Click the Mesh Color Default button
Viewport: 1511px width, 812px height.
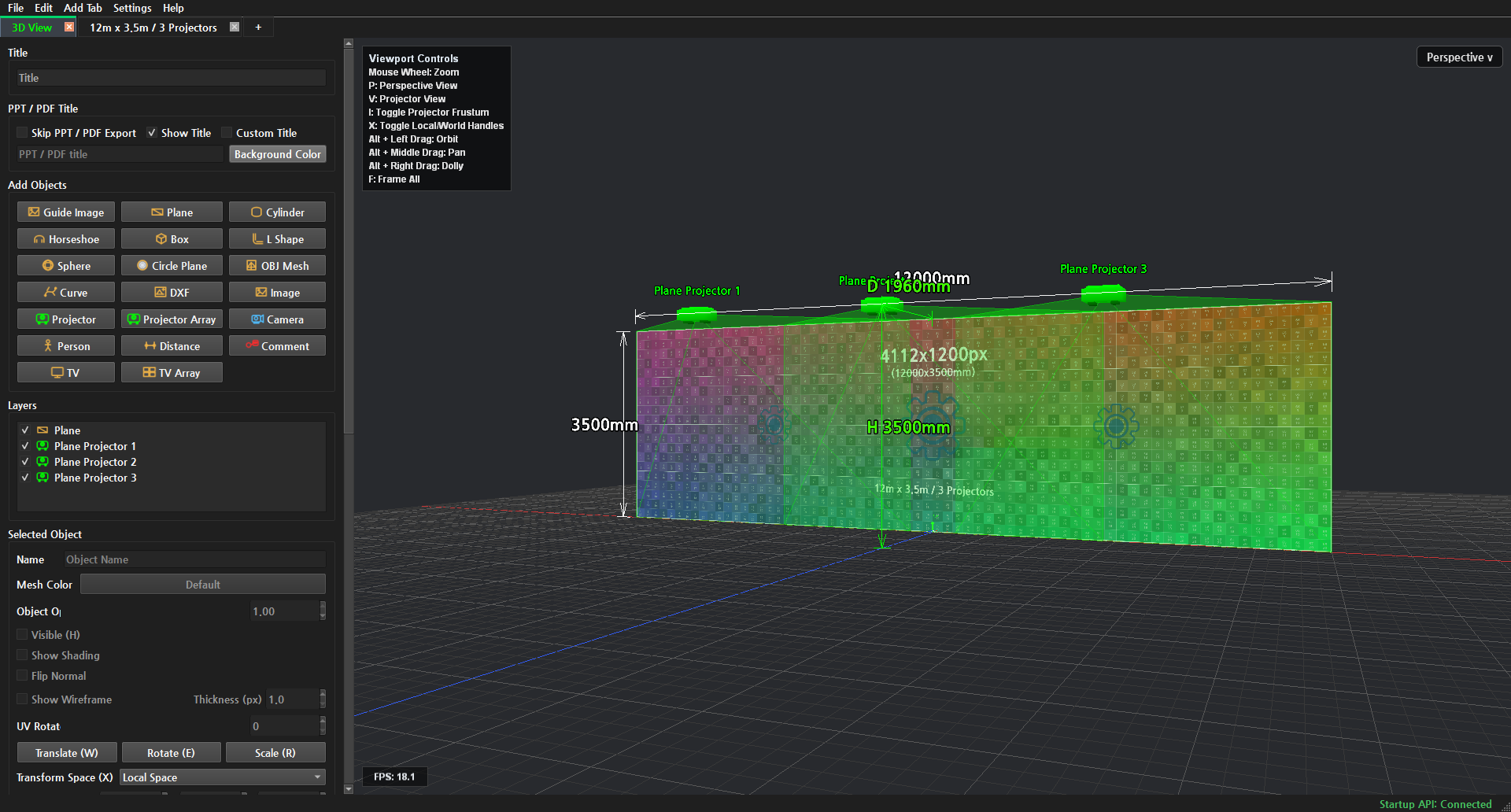(203, 585)
